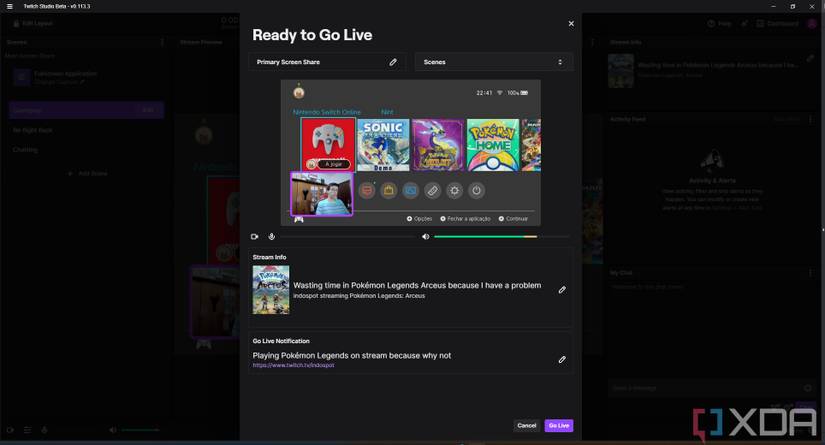825x445 pixels.
Task: Toggle the microphone icon in the background bottom bar
Action: tap(44, 430)
